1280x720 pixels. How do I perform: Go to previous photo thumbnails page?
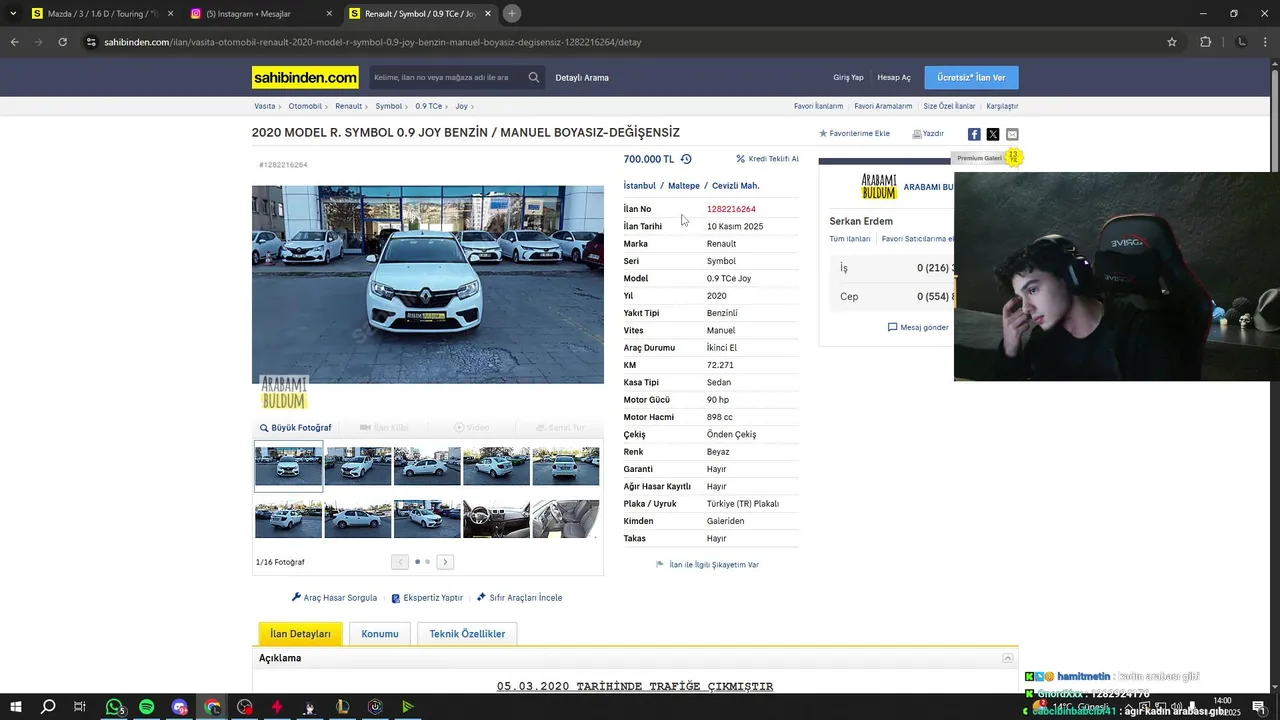pyautogui.click(x=400, y=562)
